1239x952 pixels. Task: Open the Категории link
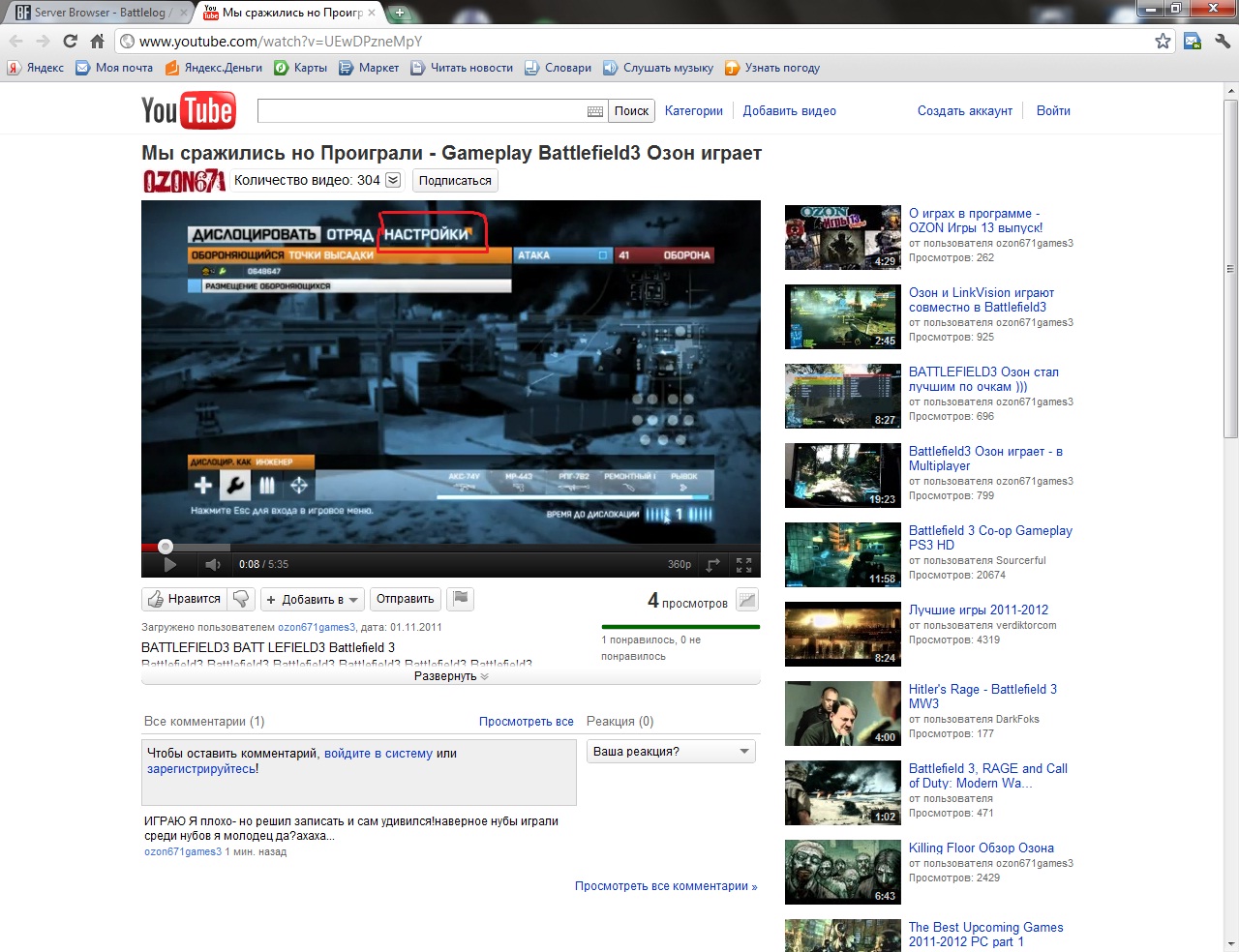[x=694, y=111]
